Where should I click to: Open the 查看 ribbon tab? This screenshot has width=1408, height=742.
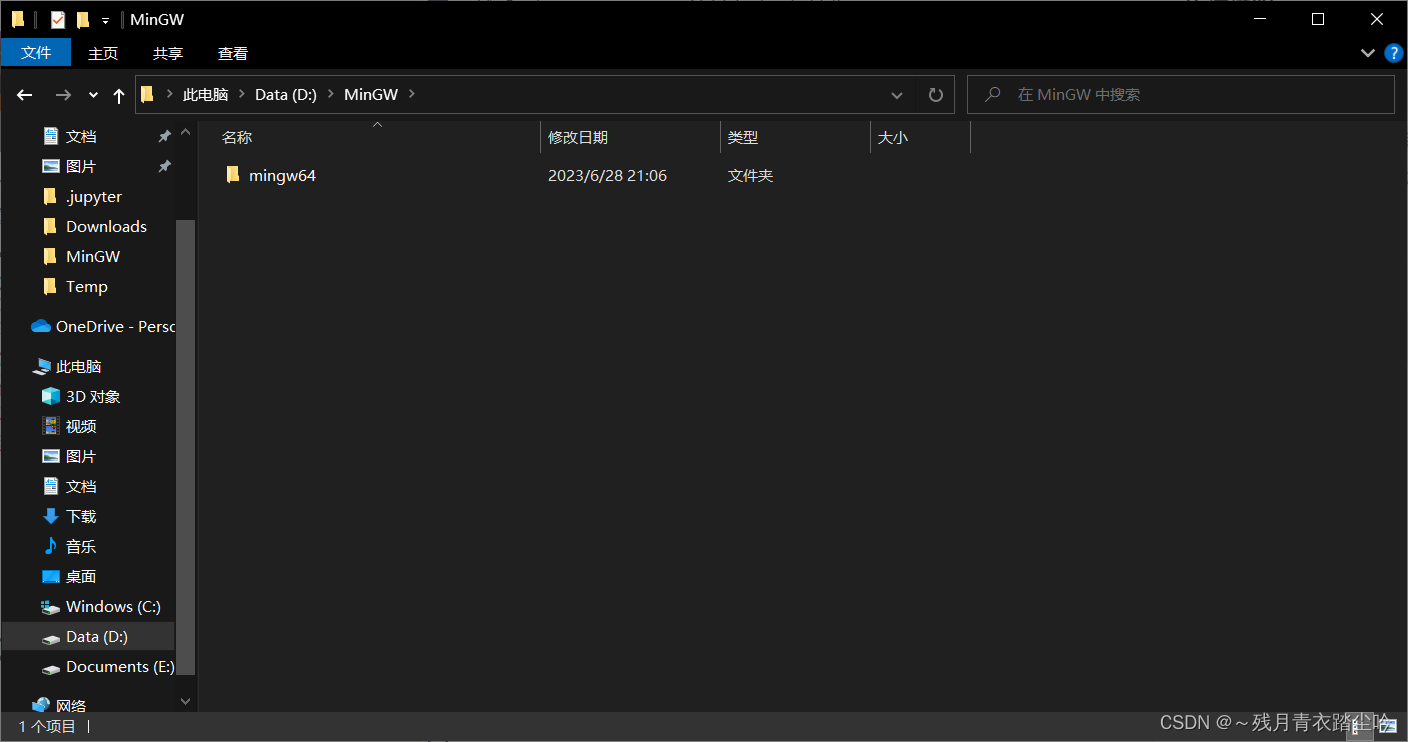[x=233, y=53]
